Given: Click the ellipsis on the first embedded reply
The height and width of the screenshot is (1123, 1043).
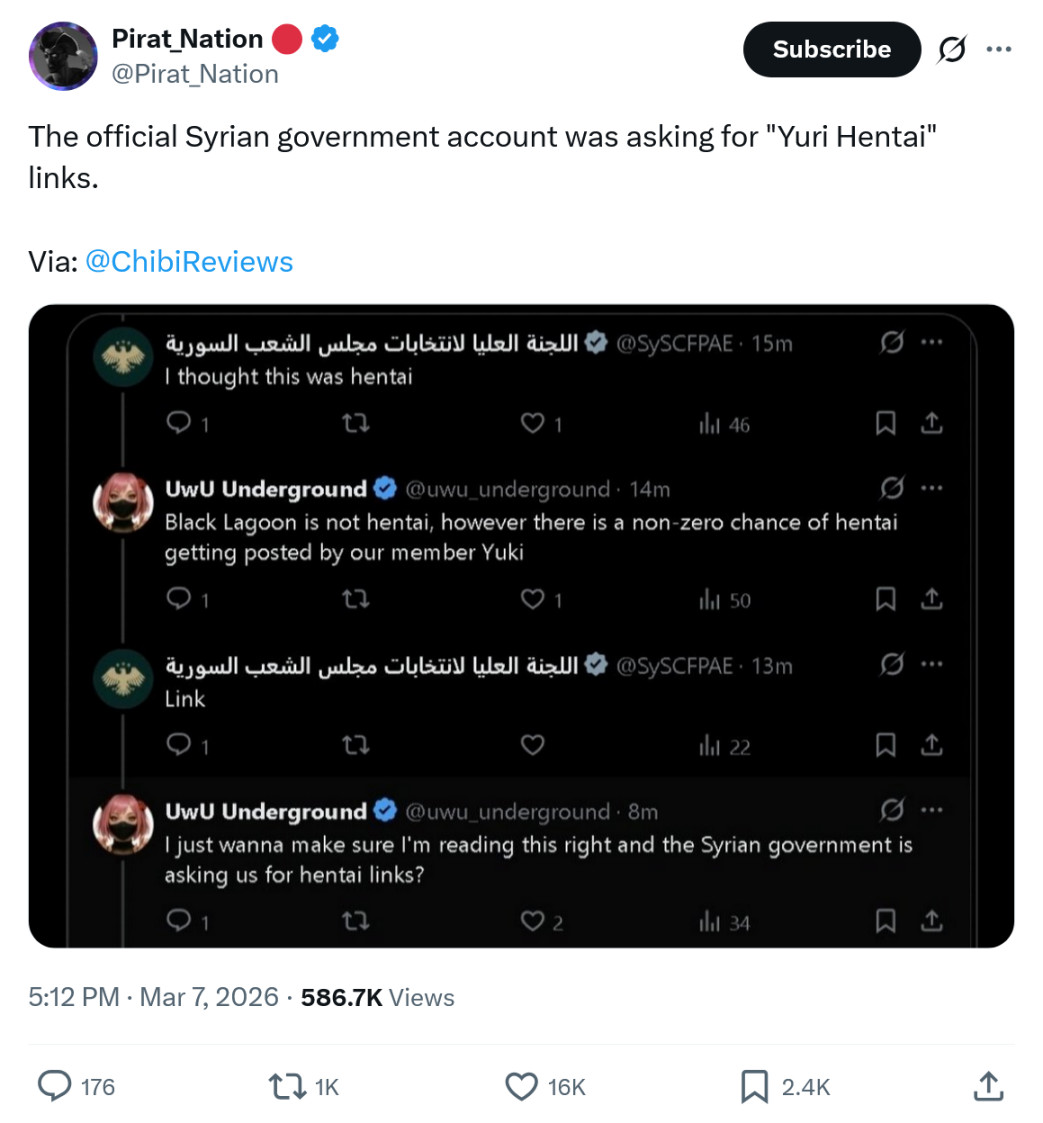Looking at the screenshot, I should click(931, 342).
